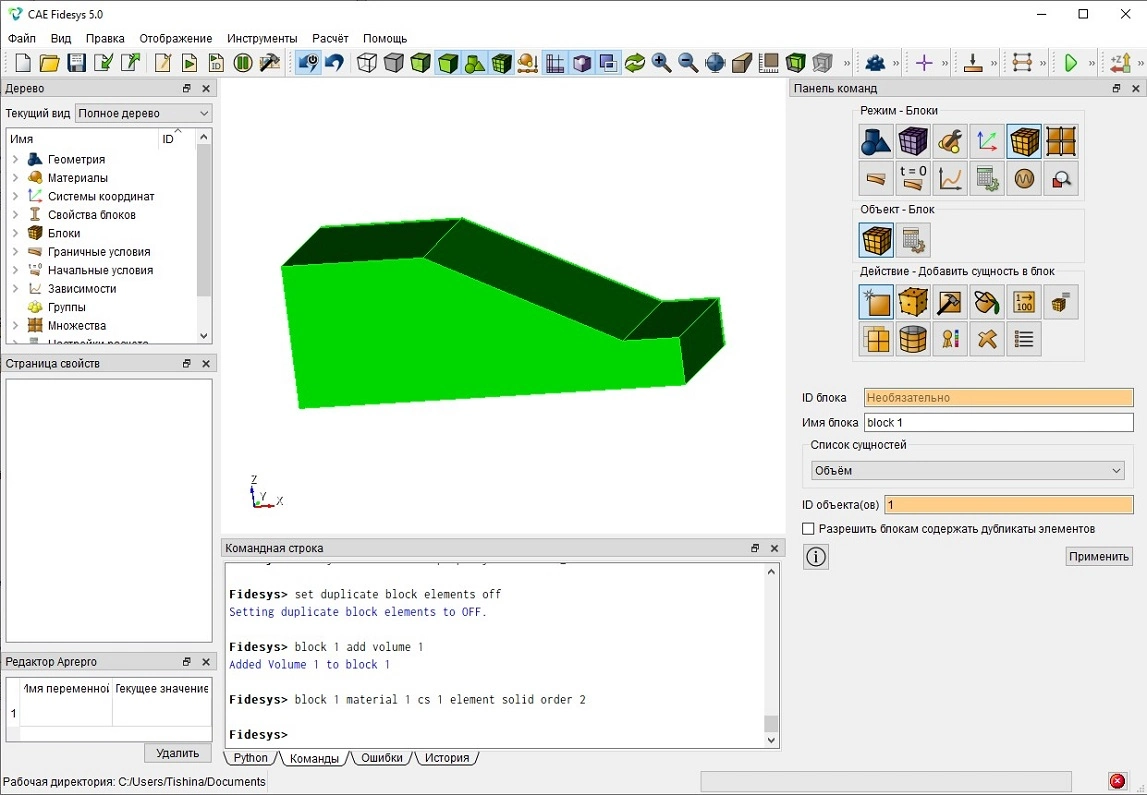1147x795 pixels.
Task: Click the purple cross vertex toolbar icon
Action: tap(924, 63)
